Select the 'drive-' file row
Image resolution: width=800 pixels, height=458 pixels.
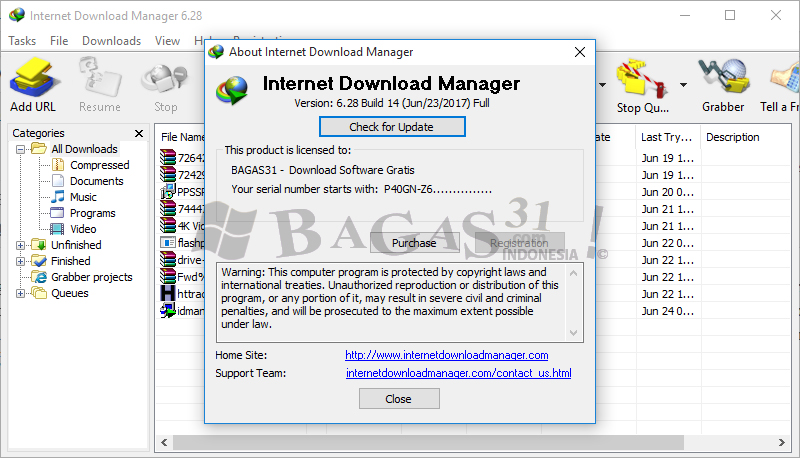182,260
